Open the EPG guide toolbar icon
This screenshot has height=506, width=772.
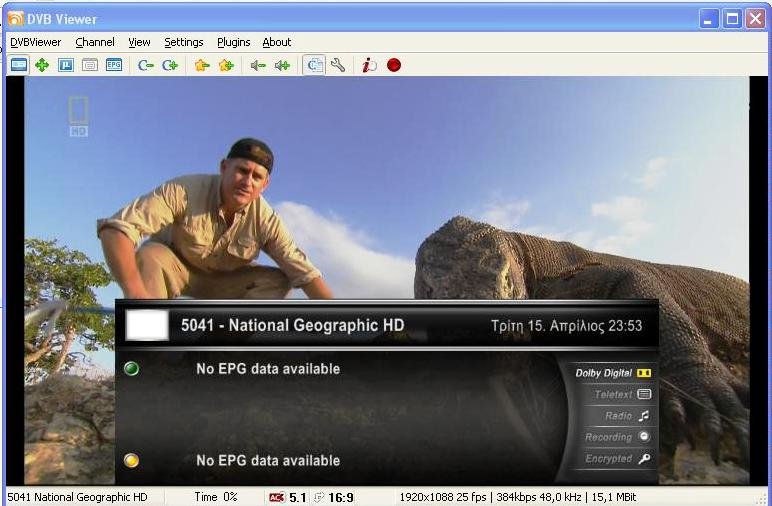tap(114, 65)
